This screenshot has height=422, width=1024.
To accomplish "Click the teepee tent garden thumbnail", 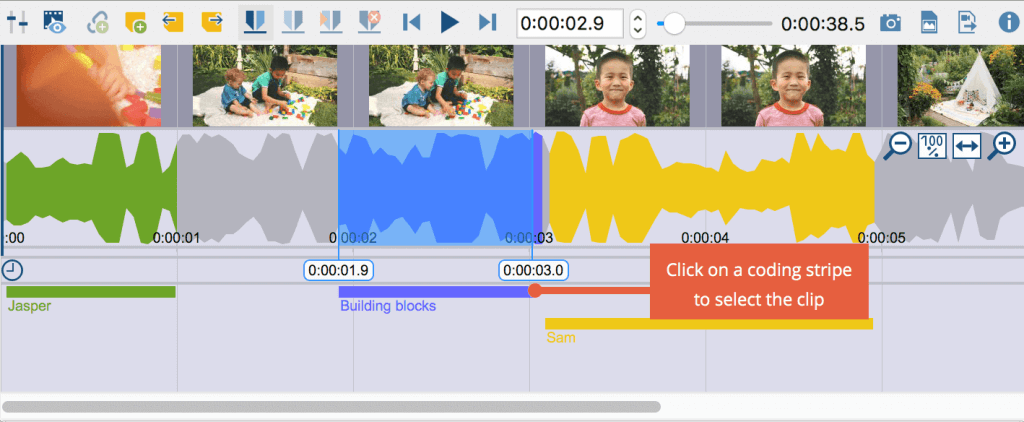I will (961, 86).
